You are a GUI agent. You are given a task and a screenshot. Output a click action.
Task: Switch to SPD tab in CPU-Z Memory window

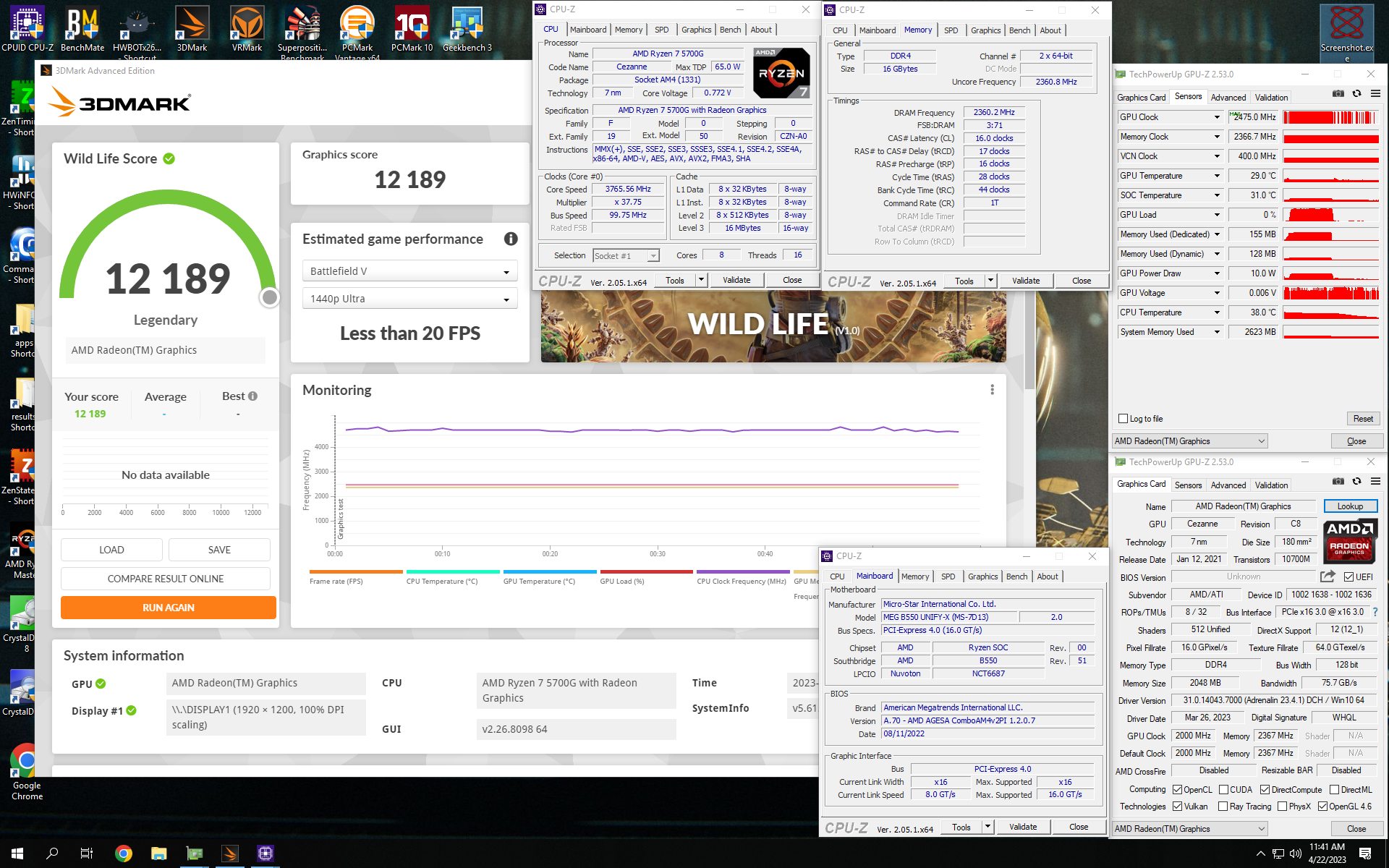coord(951,30)
